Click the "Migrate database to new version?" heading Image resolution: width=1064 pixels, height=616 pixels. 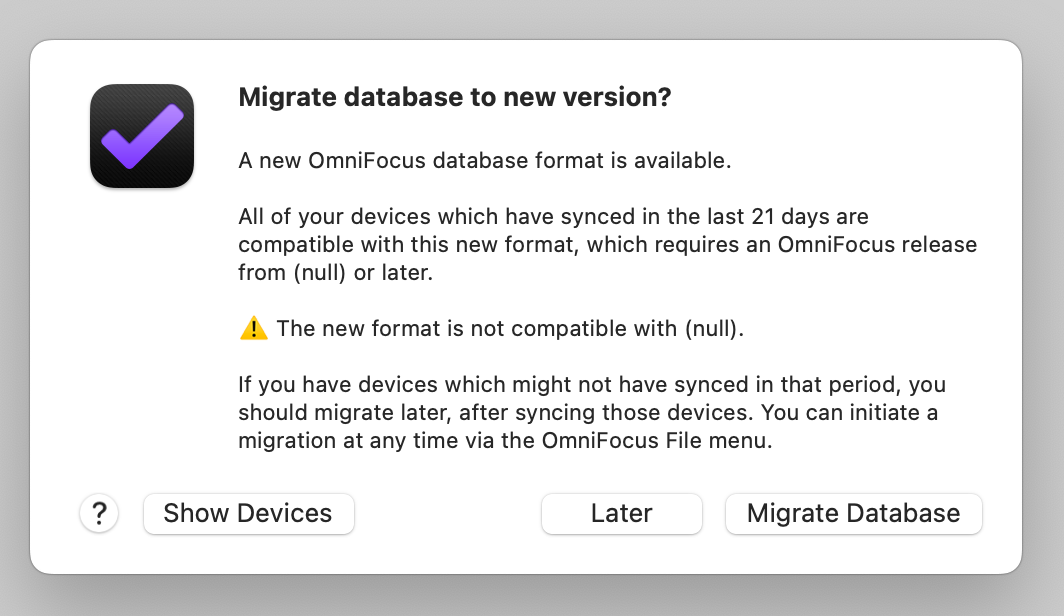(x=455, y=97)
